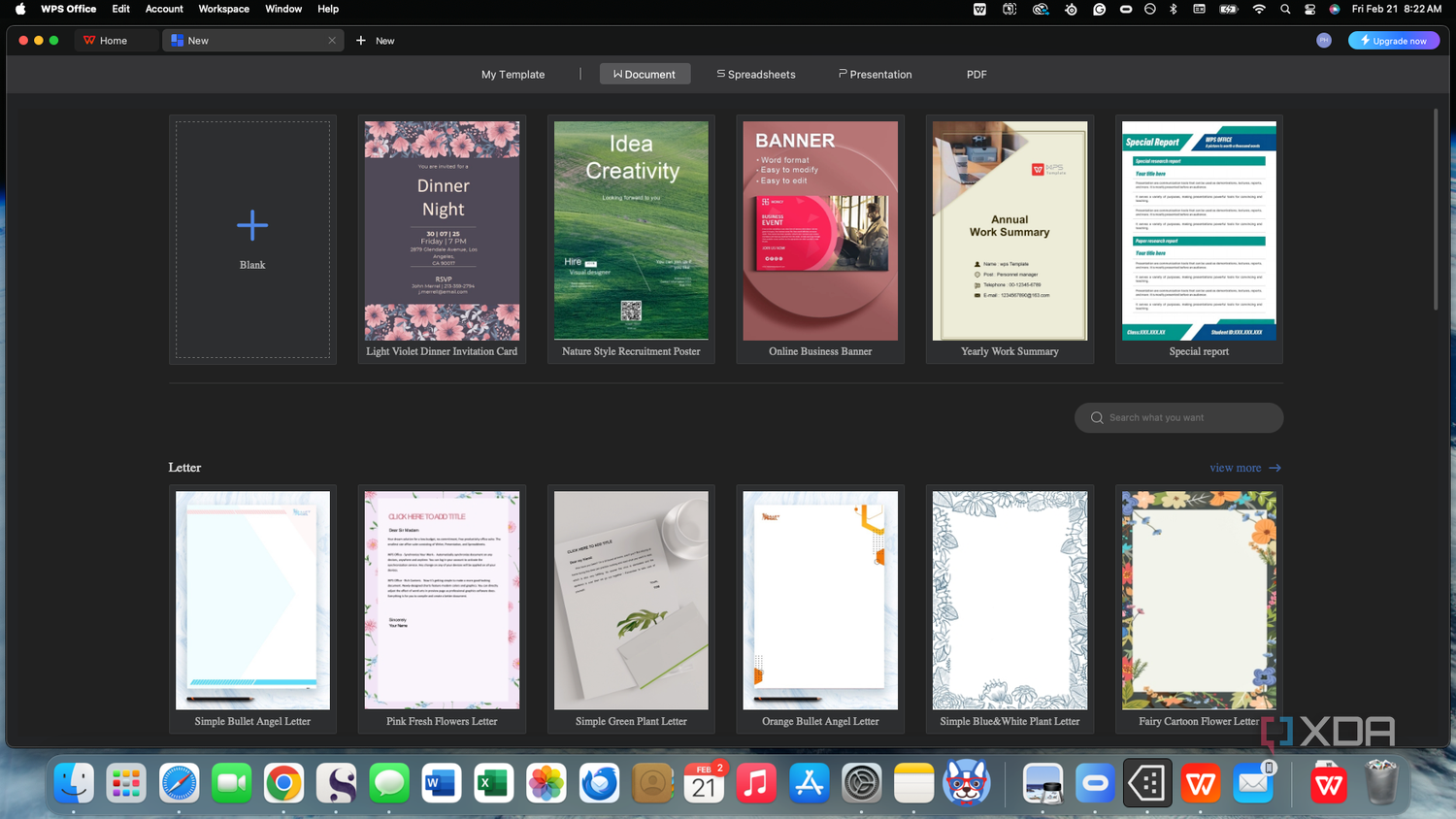The height and width of the screenshot is (819, 1456).
Task: Open the Workspace menu
Action: pos(223,9)
